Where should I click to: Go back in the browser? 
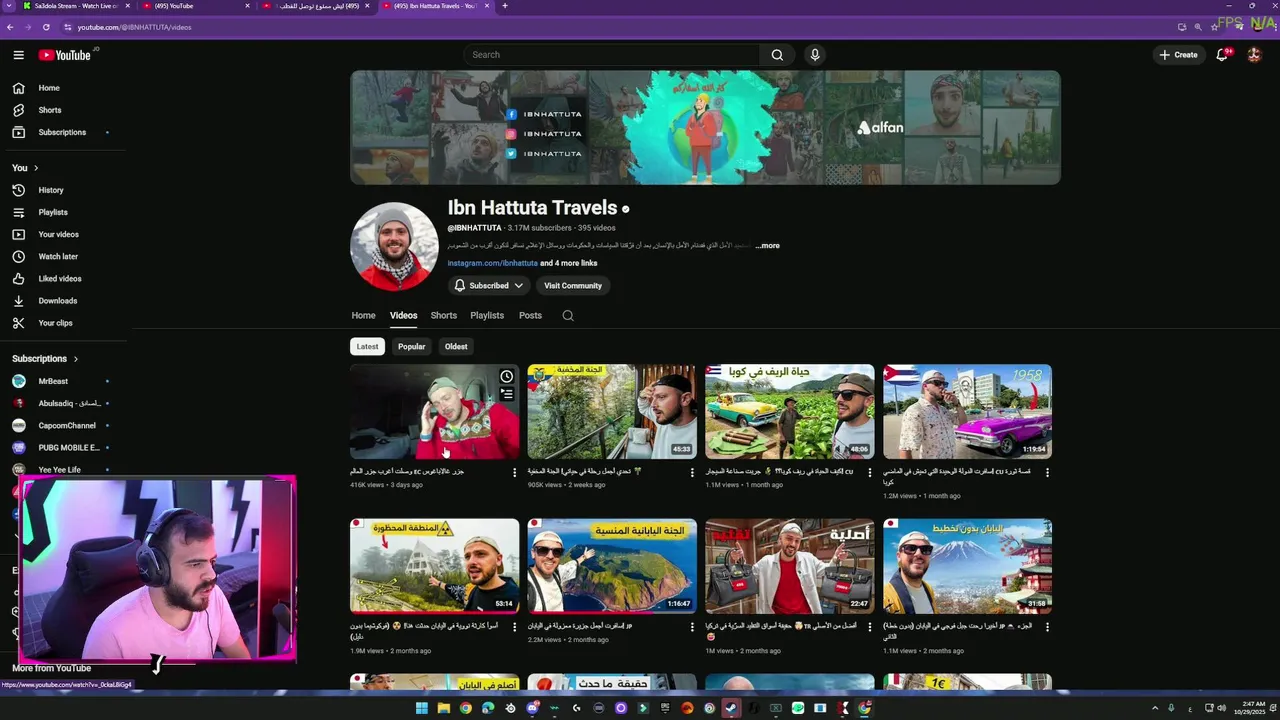click(10, 27)
